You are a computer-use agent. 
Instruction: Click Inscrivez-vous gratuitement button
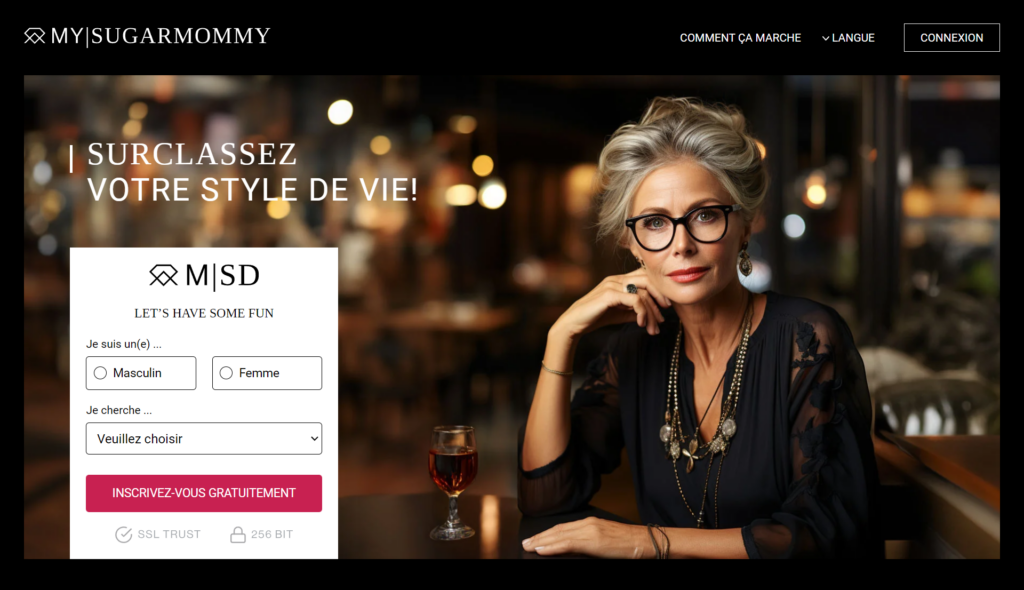(x=204, y=493)
